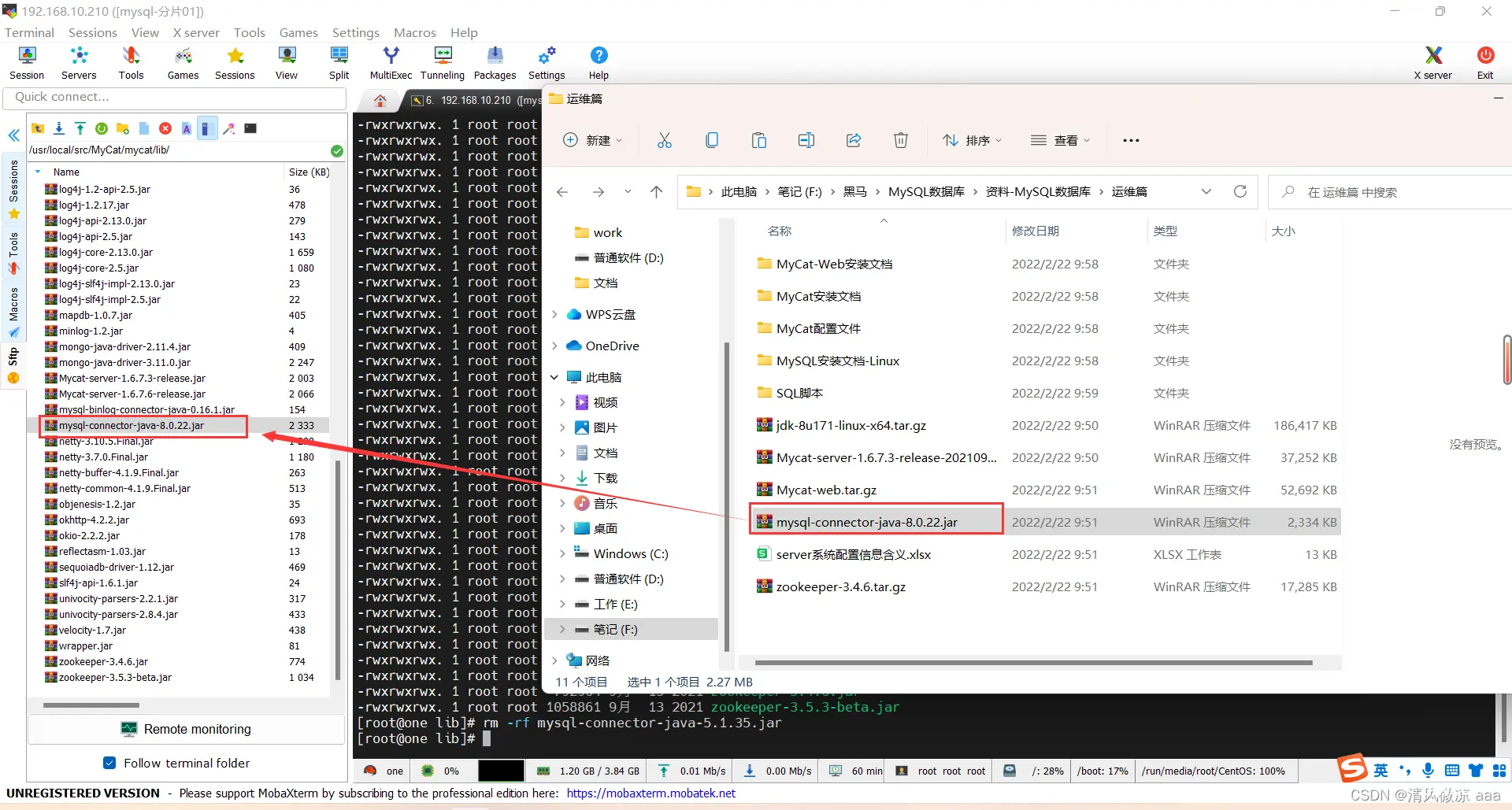1512x810 pixels.
Task: Open the Packages toolbar icon
Action: 495,62
